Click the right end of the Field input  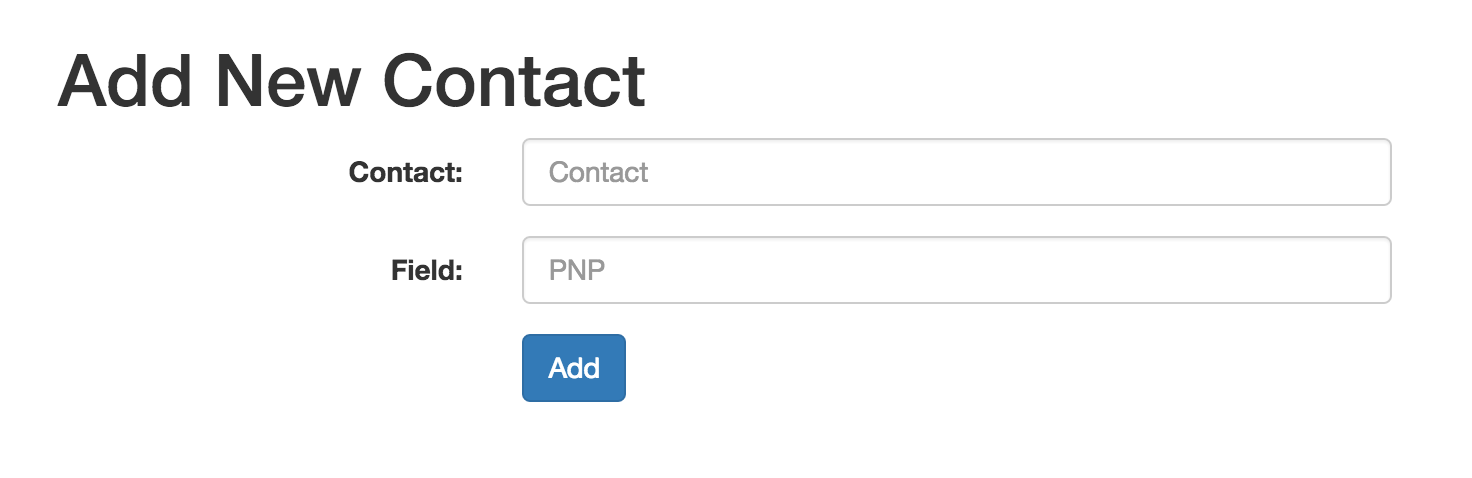[1370, 270]
